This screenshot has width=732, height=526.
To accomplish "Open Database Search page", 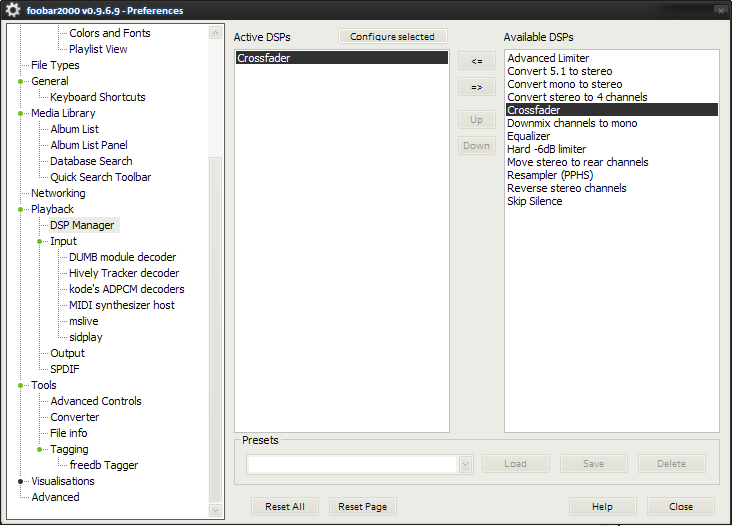I will (91, 161).
